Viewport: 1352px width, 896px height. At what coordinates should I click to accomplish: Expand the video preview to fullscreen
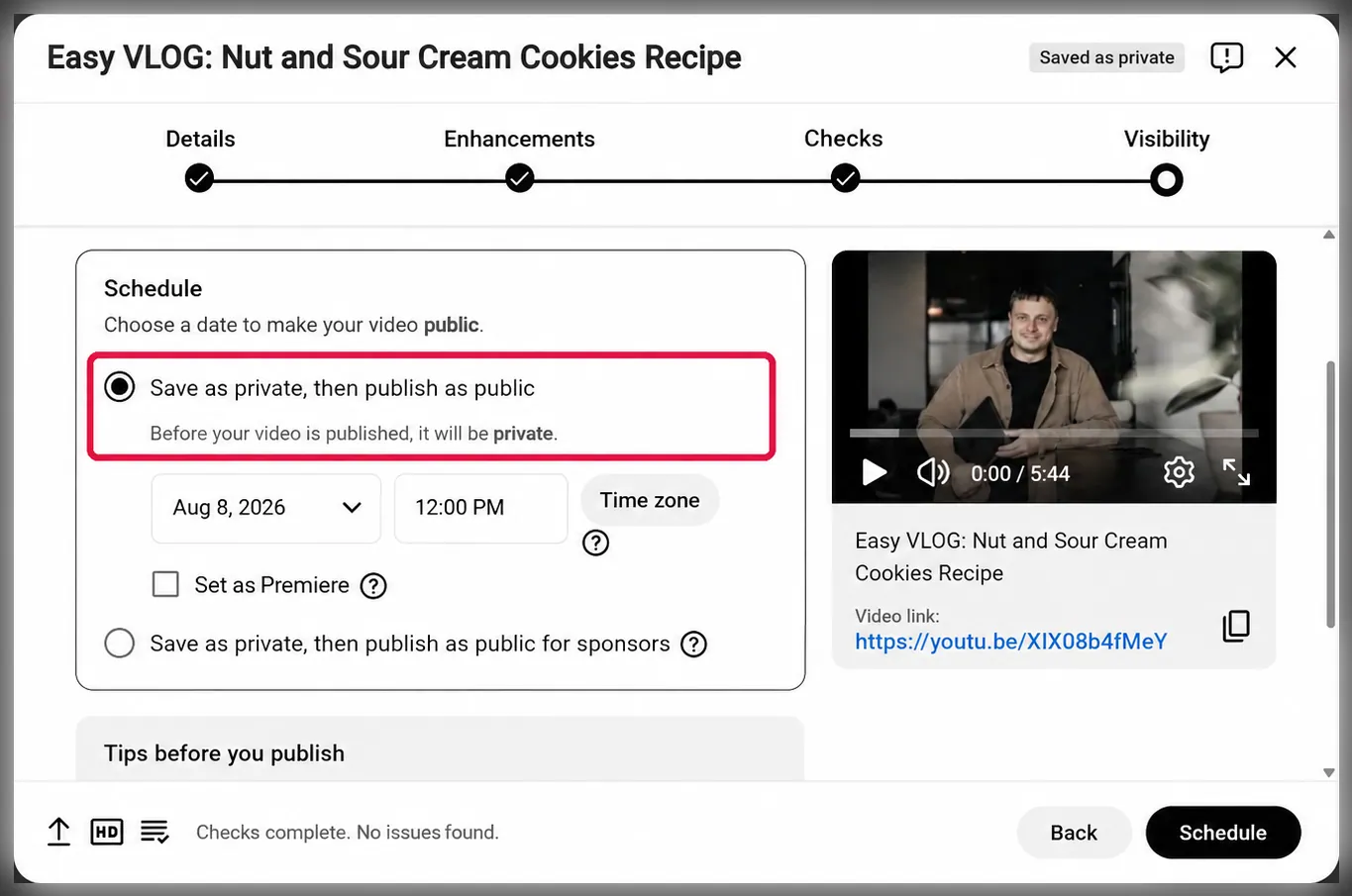1236,472
